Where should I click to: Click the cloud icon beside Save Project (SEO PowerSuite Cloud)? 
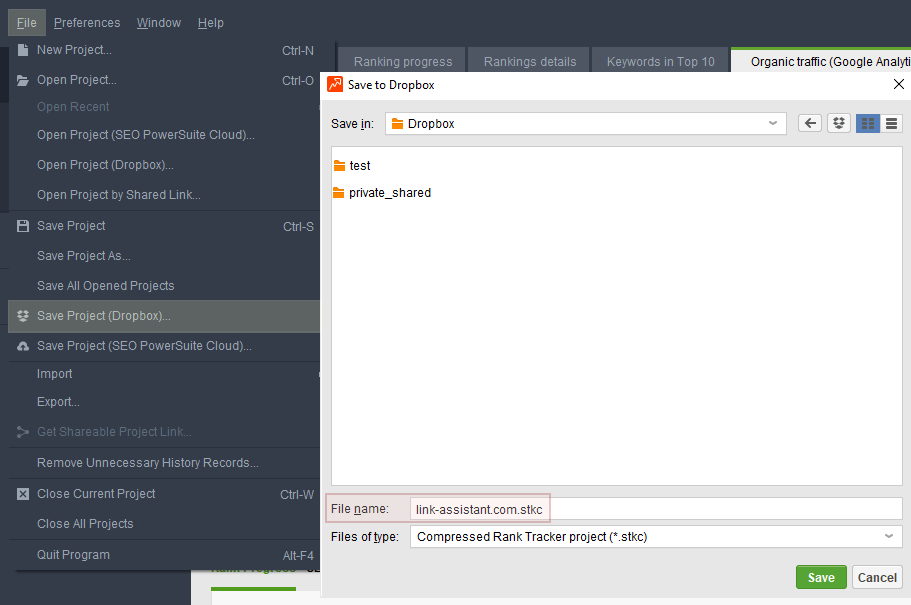click(23, 346)
